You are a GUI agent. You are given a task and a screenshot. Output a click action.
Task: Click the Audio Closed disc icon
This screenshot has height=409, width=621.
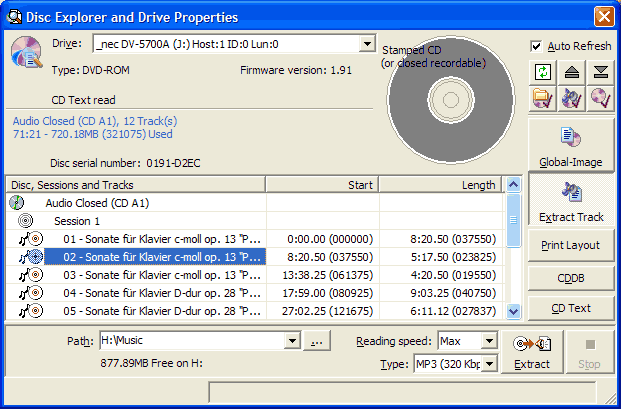17,202
